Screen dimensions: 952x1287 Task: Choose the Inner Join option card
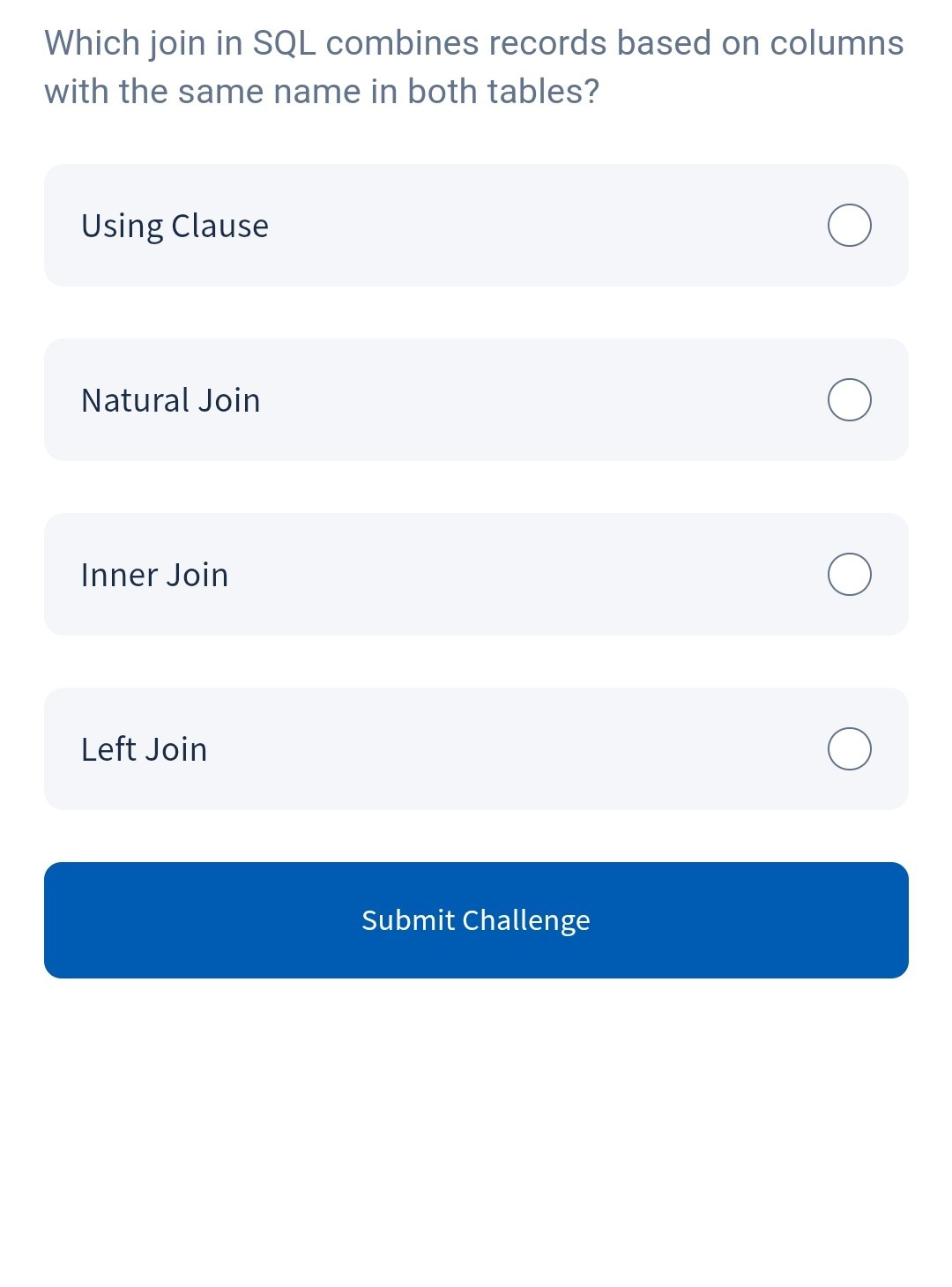tap(476, 575)
